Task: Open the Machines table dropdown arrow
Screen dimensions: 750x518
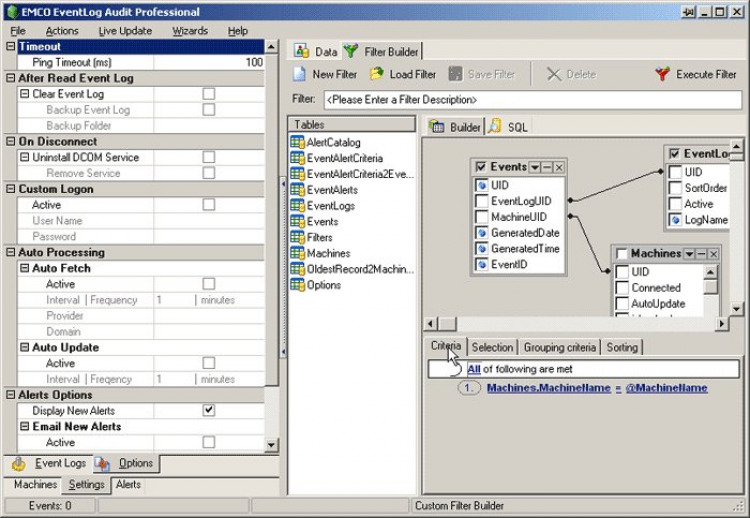Action: (689, 253)
